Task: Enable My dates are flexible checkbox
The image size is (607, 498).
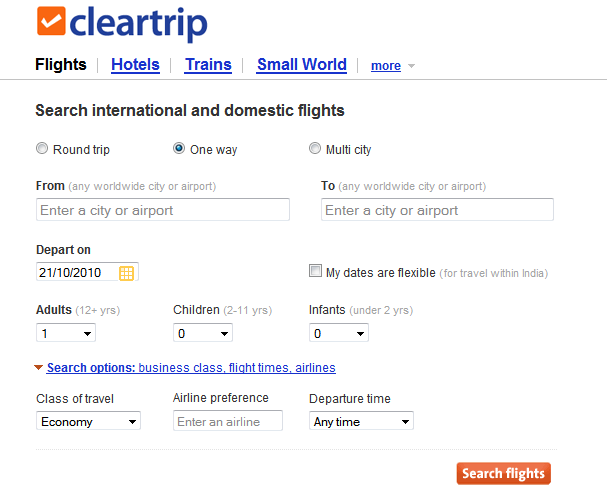Action: (316, 271)
